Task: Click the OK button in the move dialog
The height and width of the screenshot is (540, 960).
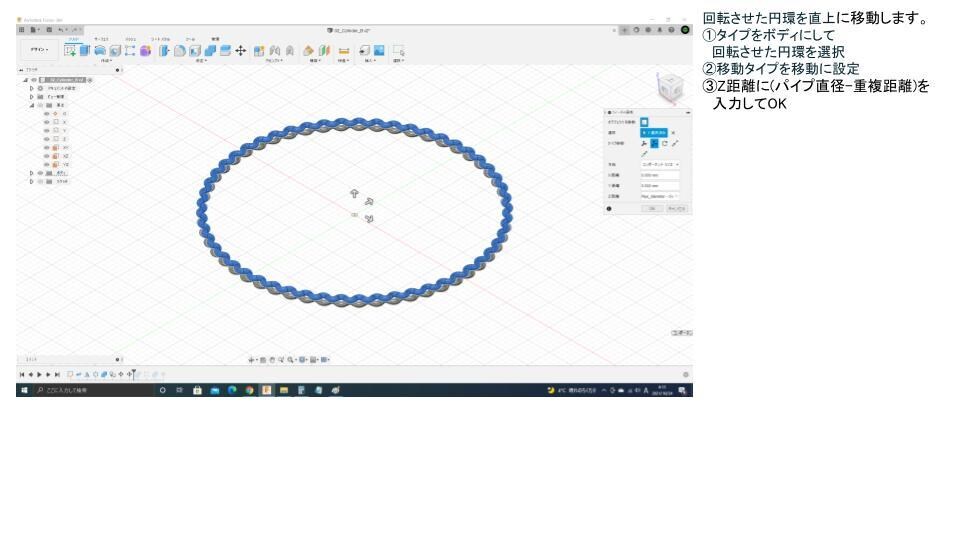Action: coord(652,209)
